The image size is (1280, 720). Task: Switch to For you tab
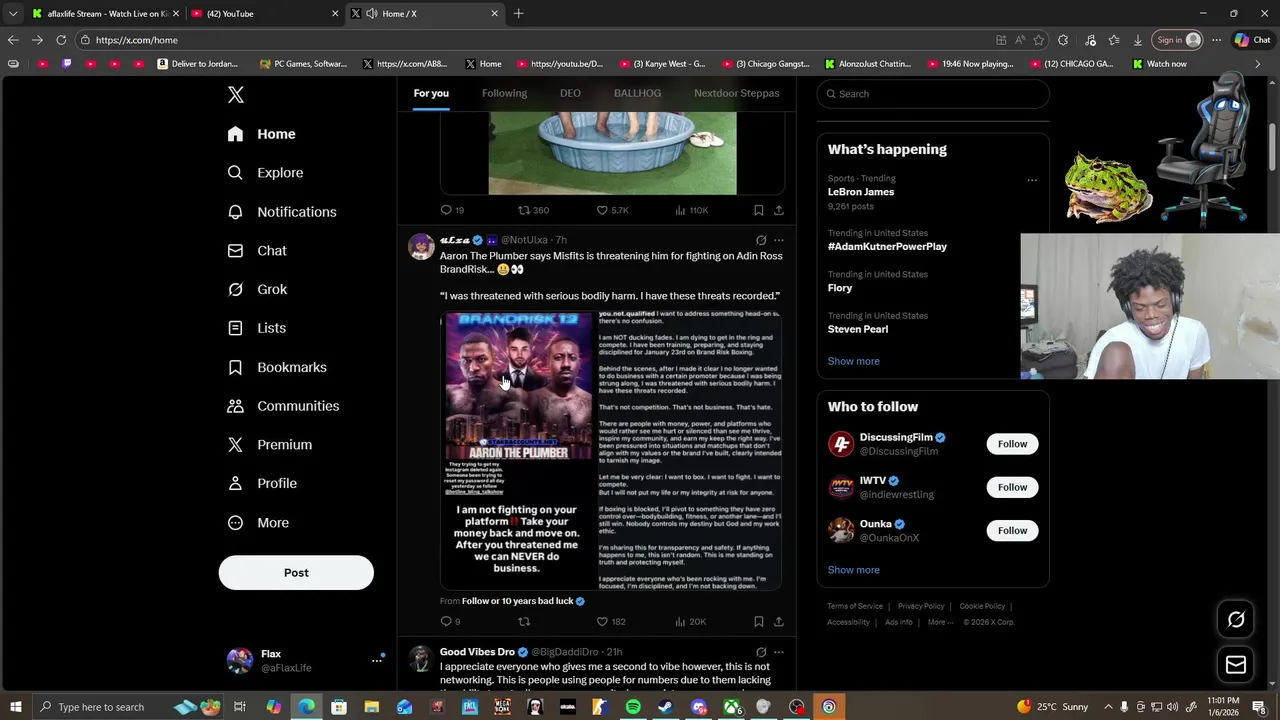click(x=431, y=93)
